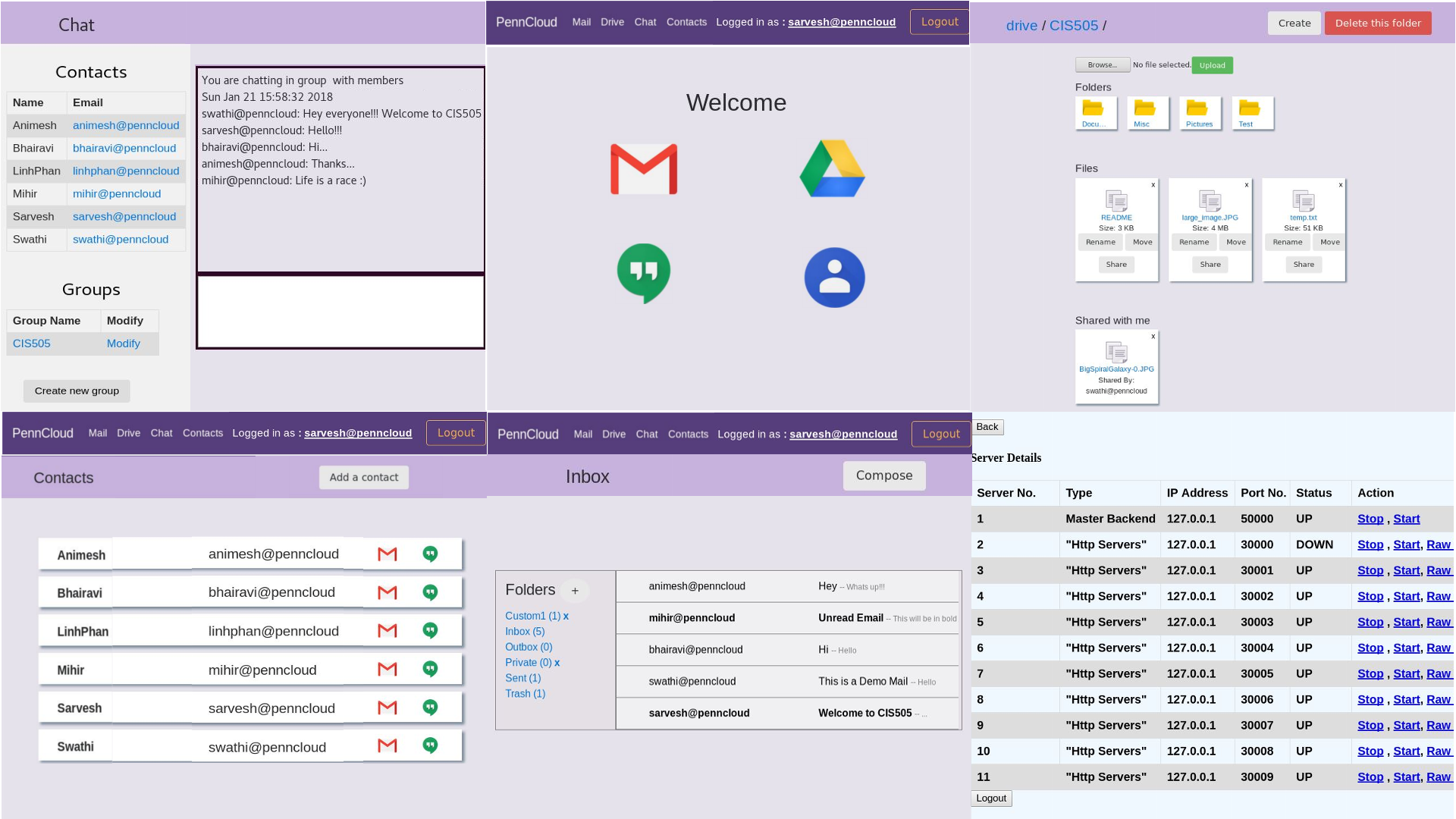The width and height of the screenshot is (1456, 819).
Task: Click the large_image.JPG file icon
Action: tap(1210, 200)
